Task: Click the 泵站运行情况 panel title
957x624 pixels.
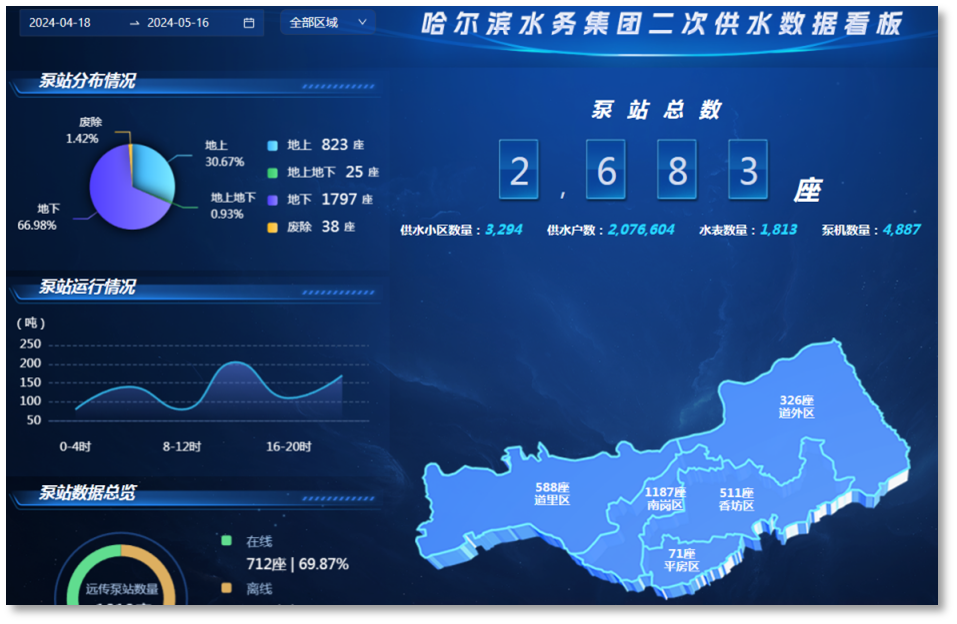Action: pyautogui.click(x=87, y=286)
